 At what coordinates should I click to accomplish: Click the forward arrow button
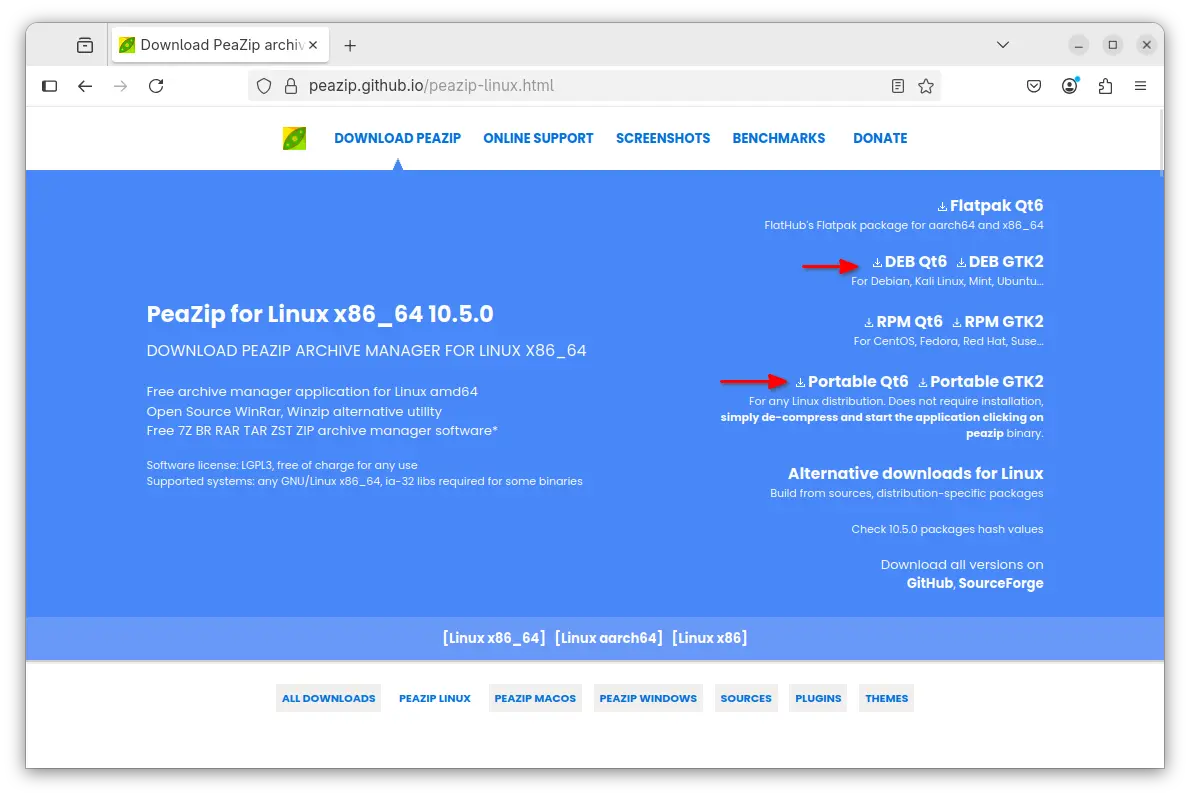(x=121, y=86)
